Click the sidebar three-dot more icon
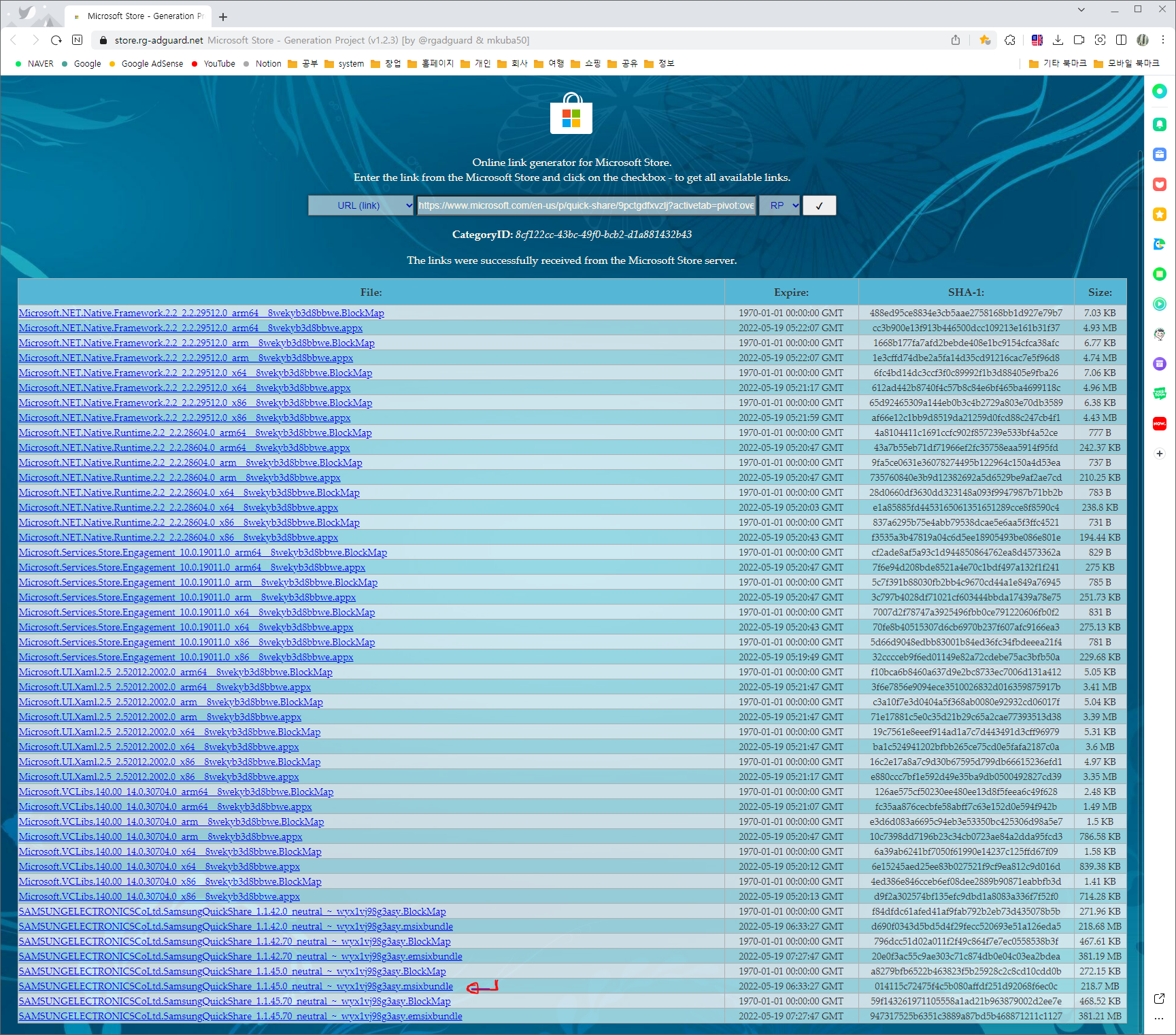 [x=1160, y=1019]
